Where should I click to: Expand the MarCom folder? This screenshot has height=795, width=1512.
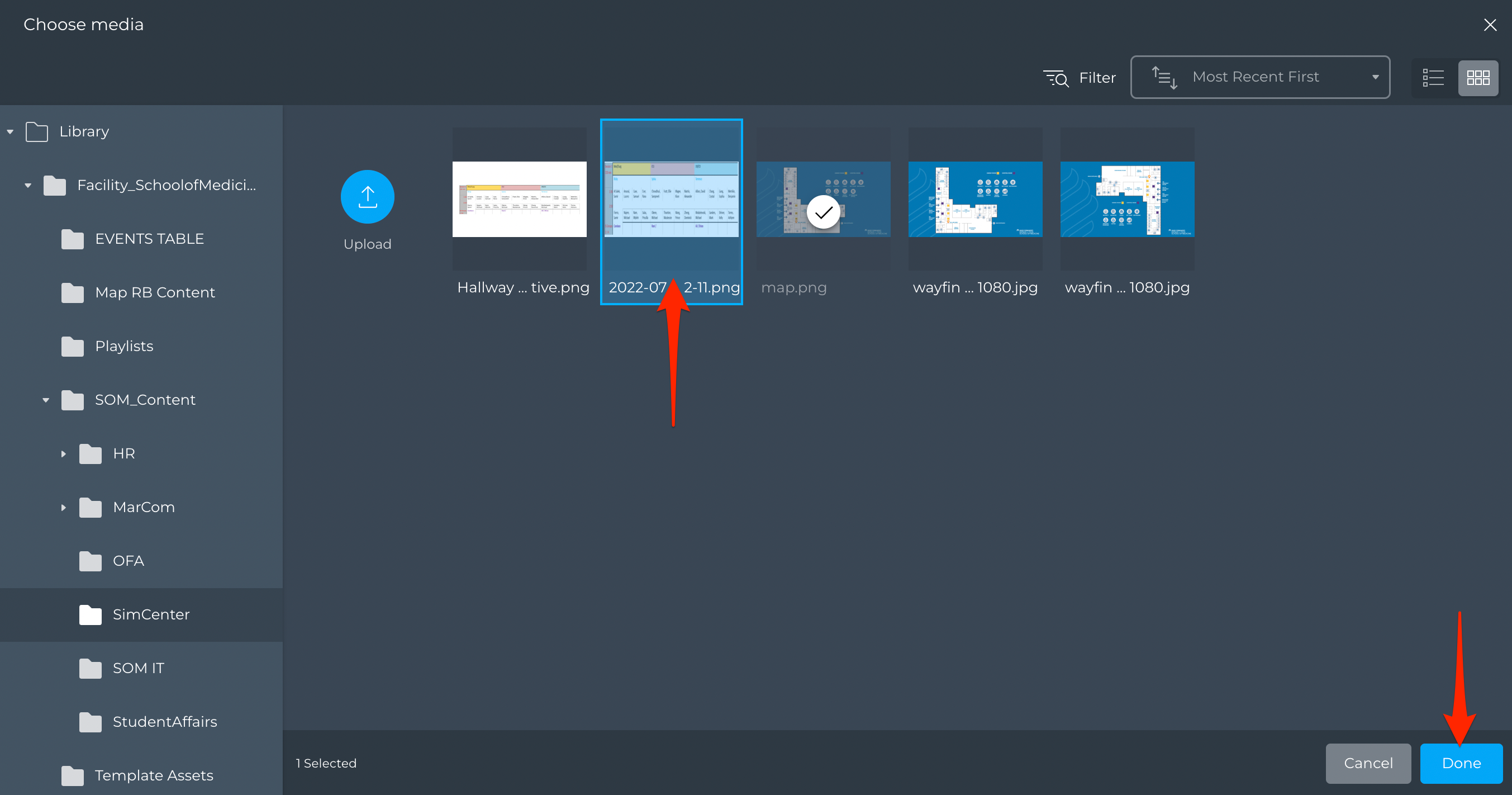pyautogui.click(x=63, y=507)
